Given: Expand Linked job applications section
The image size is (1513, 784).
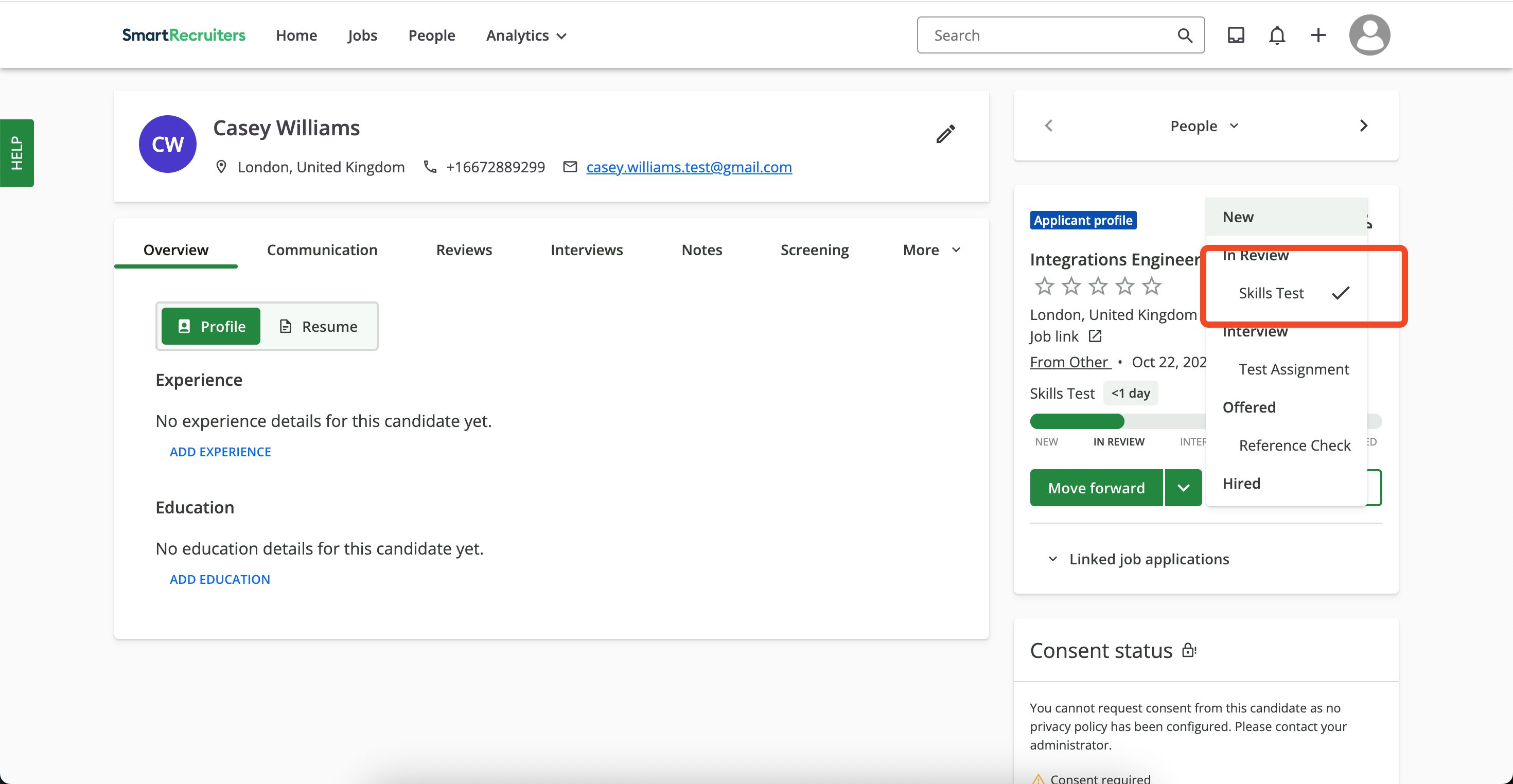Looking at the screenshot, I should (x=1139, y=559).
